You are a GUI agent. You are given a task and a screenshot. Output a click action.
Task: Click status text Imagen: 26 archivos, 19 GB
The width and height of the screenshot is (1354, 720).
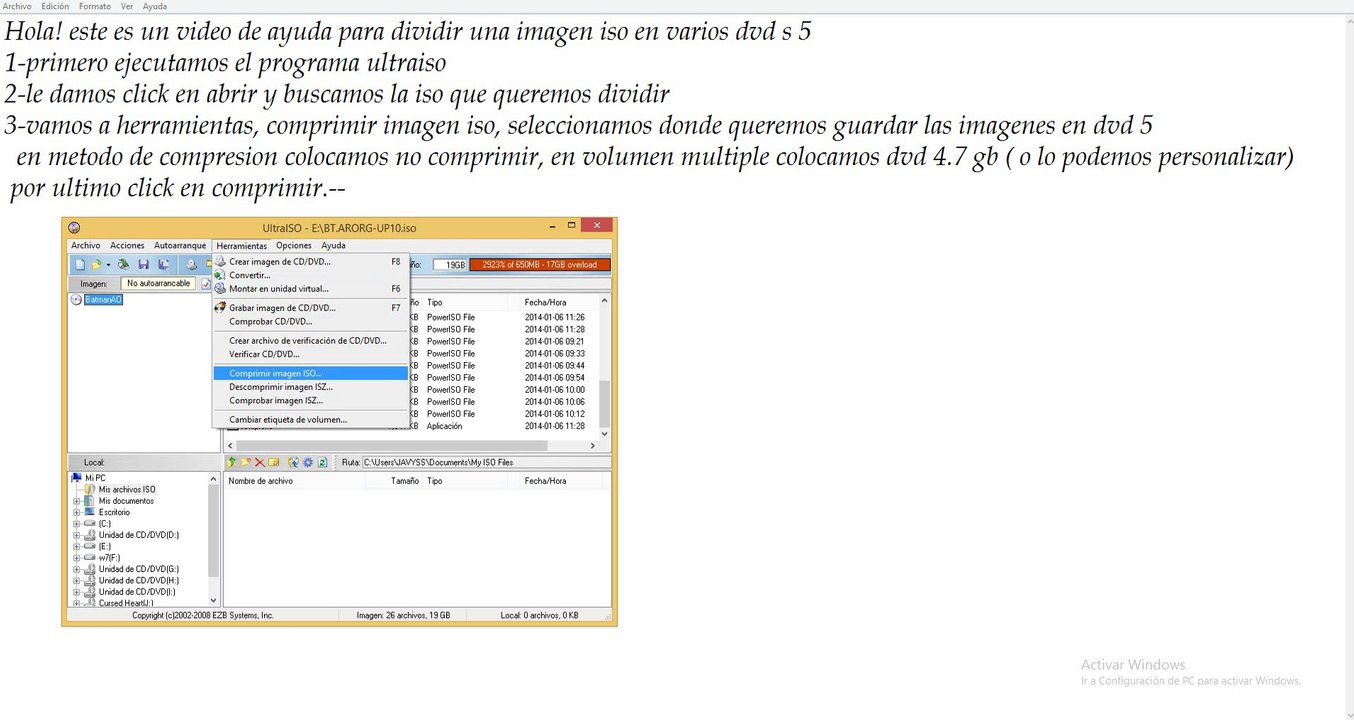click(x=403, y=615)
